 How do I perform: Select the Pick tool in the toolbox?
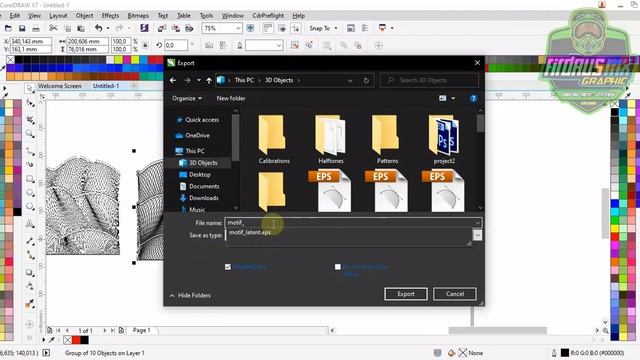(x=29, y=88)
